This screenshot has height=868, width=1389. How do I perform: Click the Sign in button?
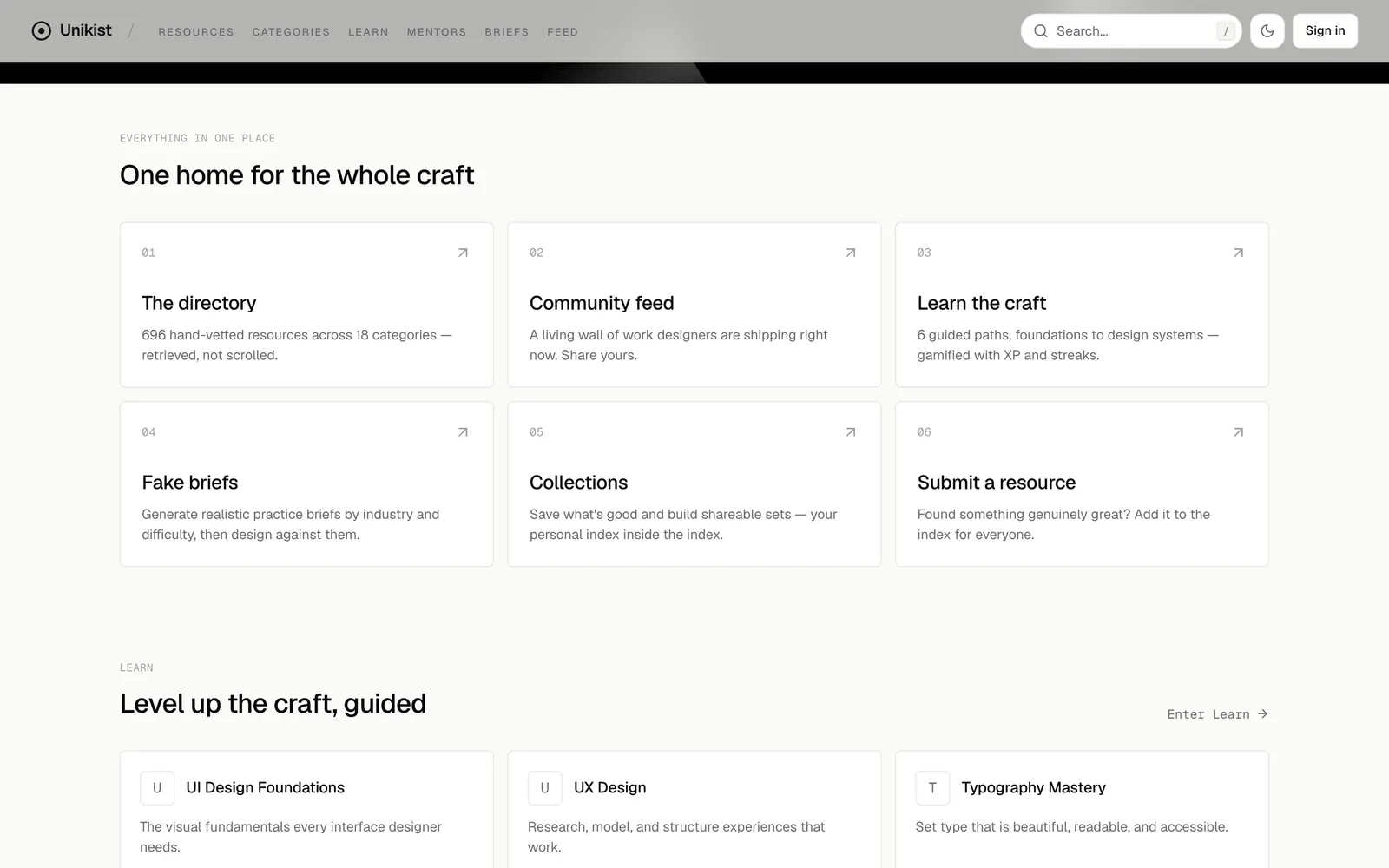tap(1325, 31)
